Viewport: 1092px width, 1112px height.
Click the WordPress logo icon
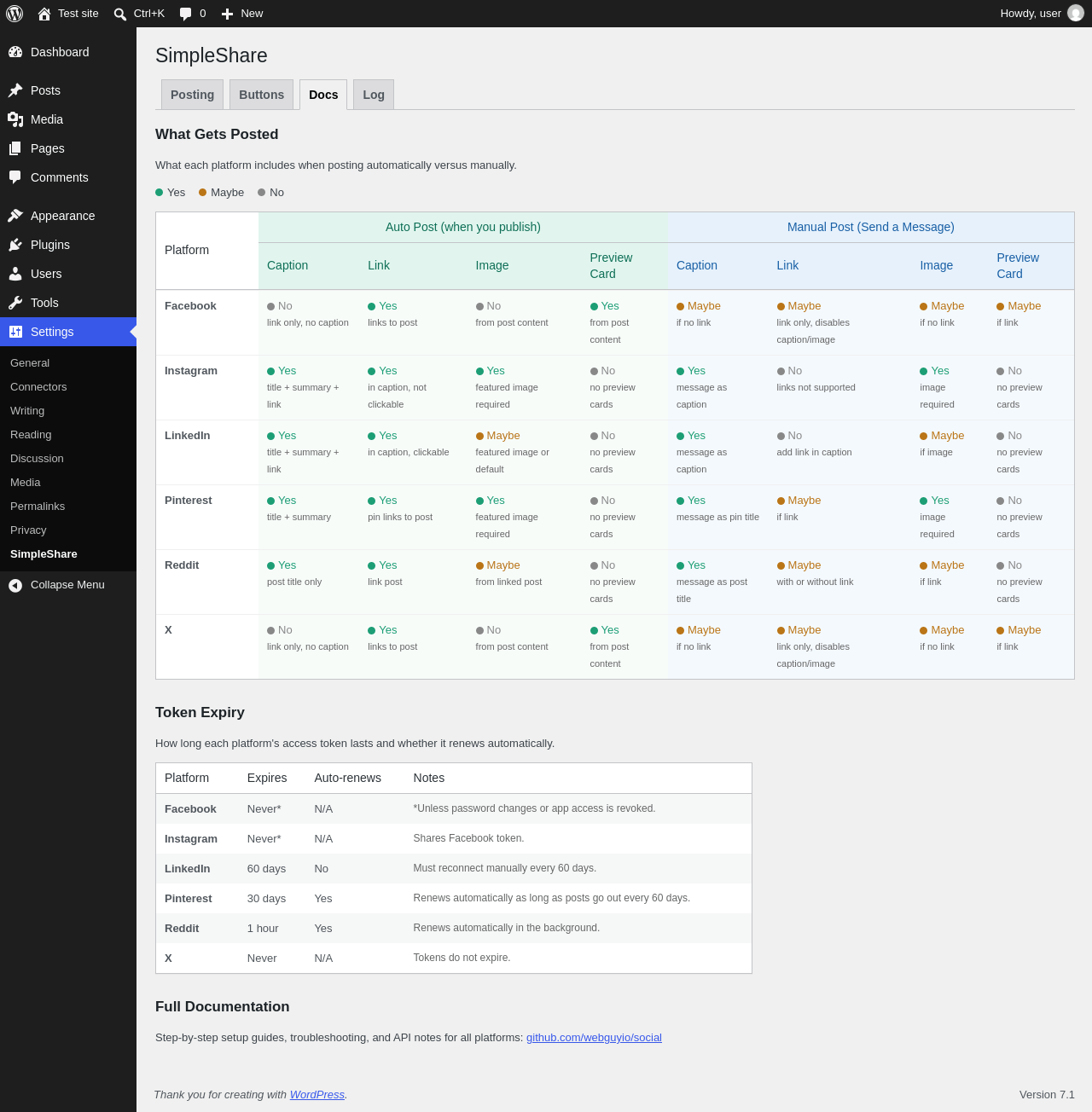click(x=15, y=14)
